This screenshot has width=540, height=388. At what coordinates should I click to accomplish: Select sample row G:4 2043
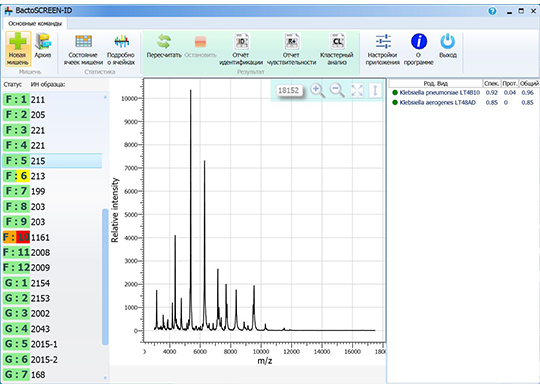pyautogui.click(x=52, y=329)
